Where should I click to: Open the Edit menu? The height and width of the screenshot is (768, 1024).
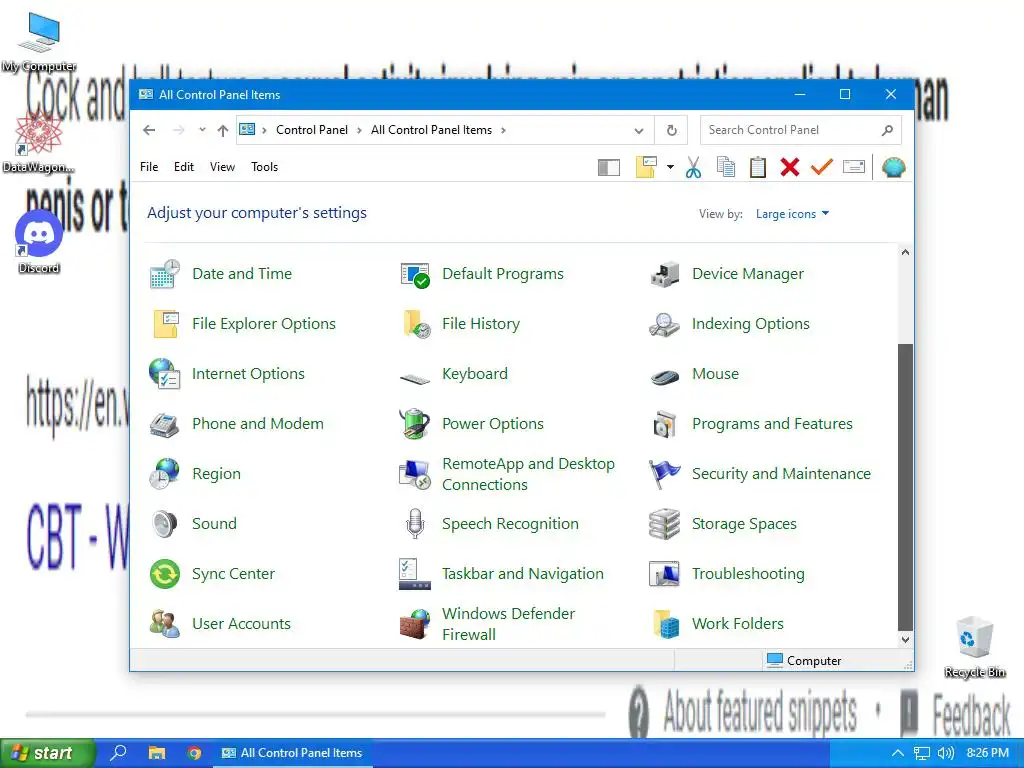[x=184, y=167]
